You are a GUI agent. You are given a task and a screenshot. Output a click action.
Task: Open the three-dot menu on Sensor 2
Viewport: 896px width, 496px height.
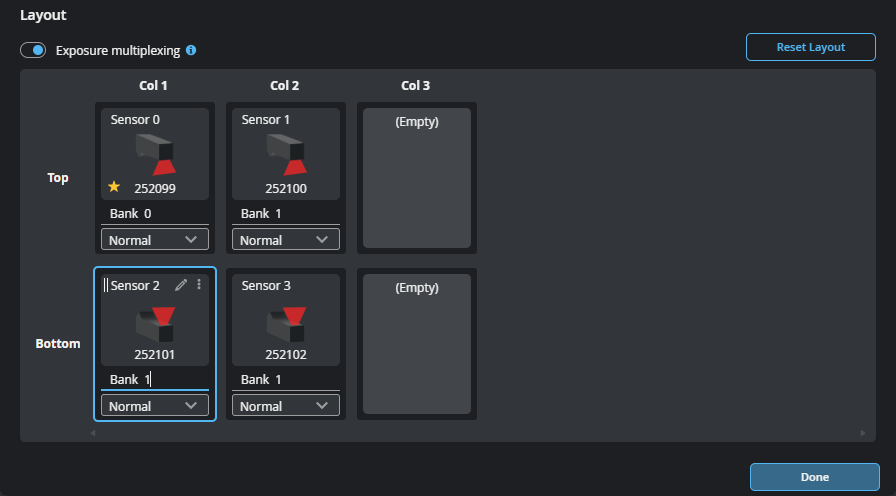coord(199,285)
